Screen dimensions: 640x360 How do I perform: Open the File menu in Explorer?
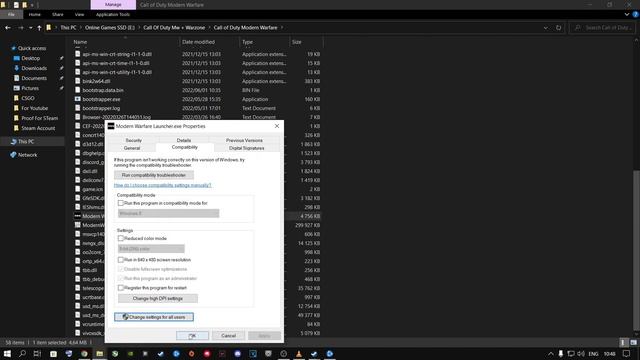[x=11, y=14]
